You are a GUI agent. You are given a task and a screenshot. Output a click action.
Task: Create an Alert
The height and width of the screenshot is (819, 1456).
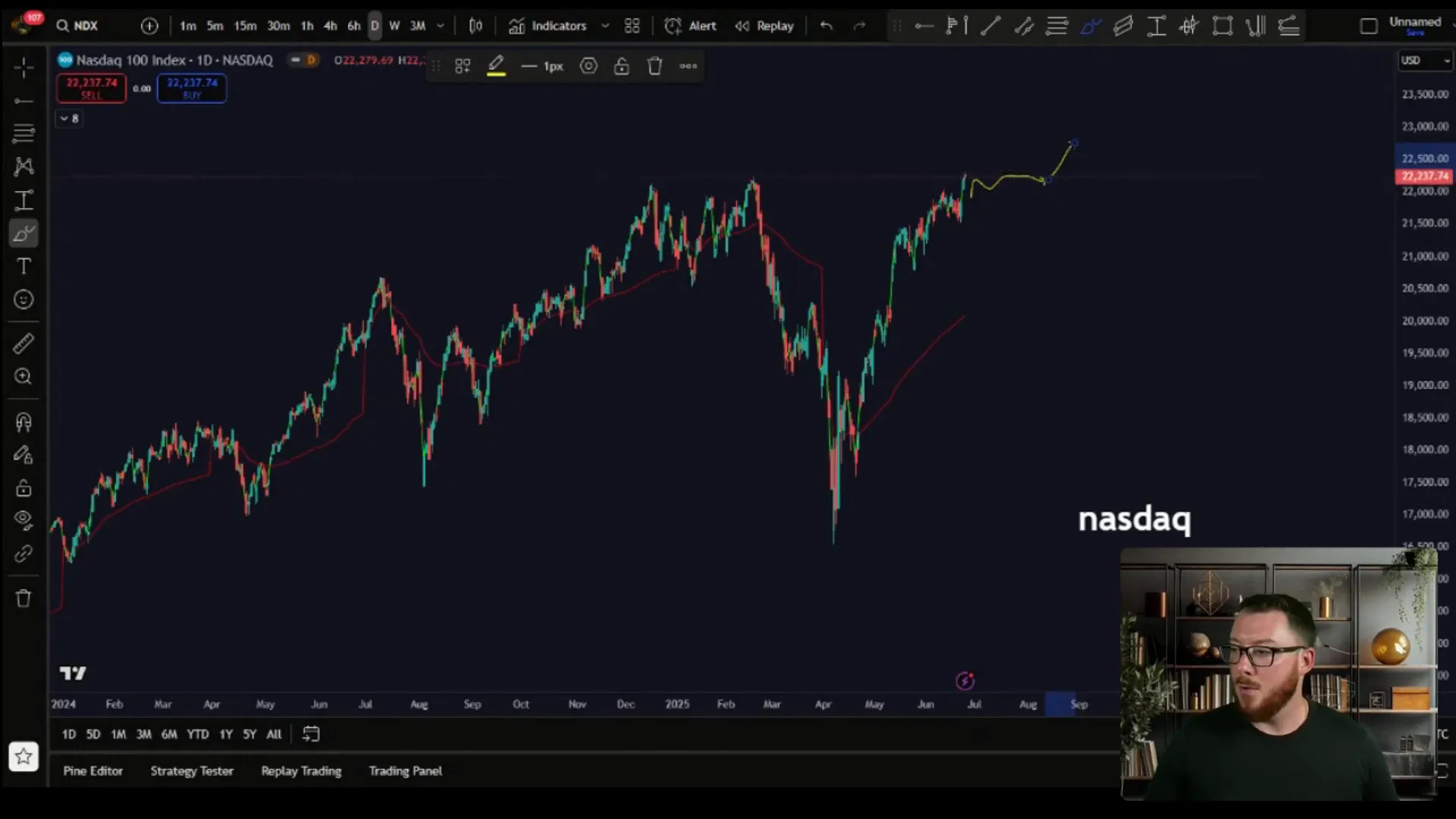pos(690,26)
